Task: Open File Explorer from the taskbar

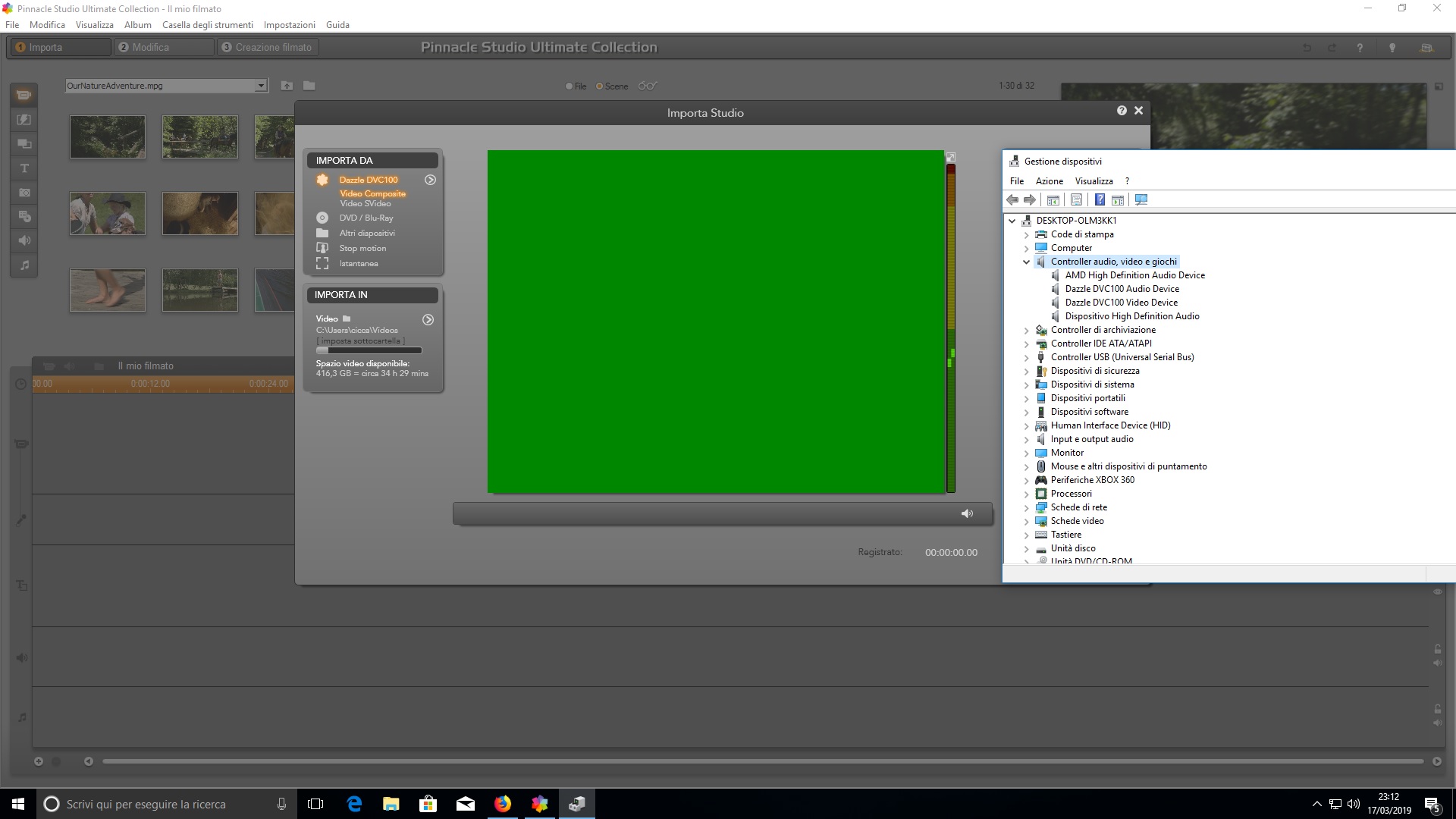Action: [391, 804]
